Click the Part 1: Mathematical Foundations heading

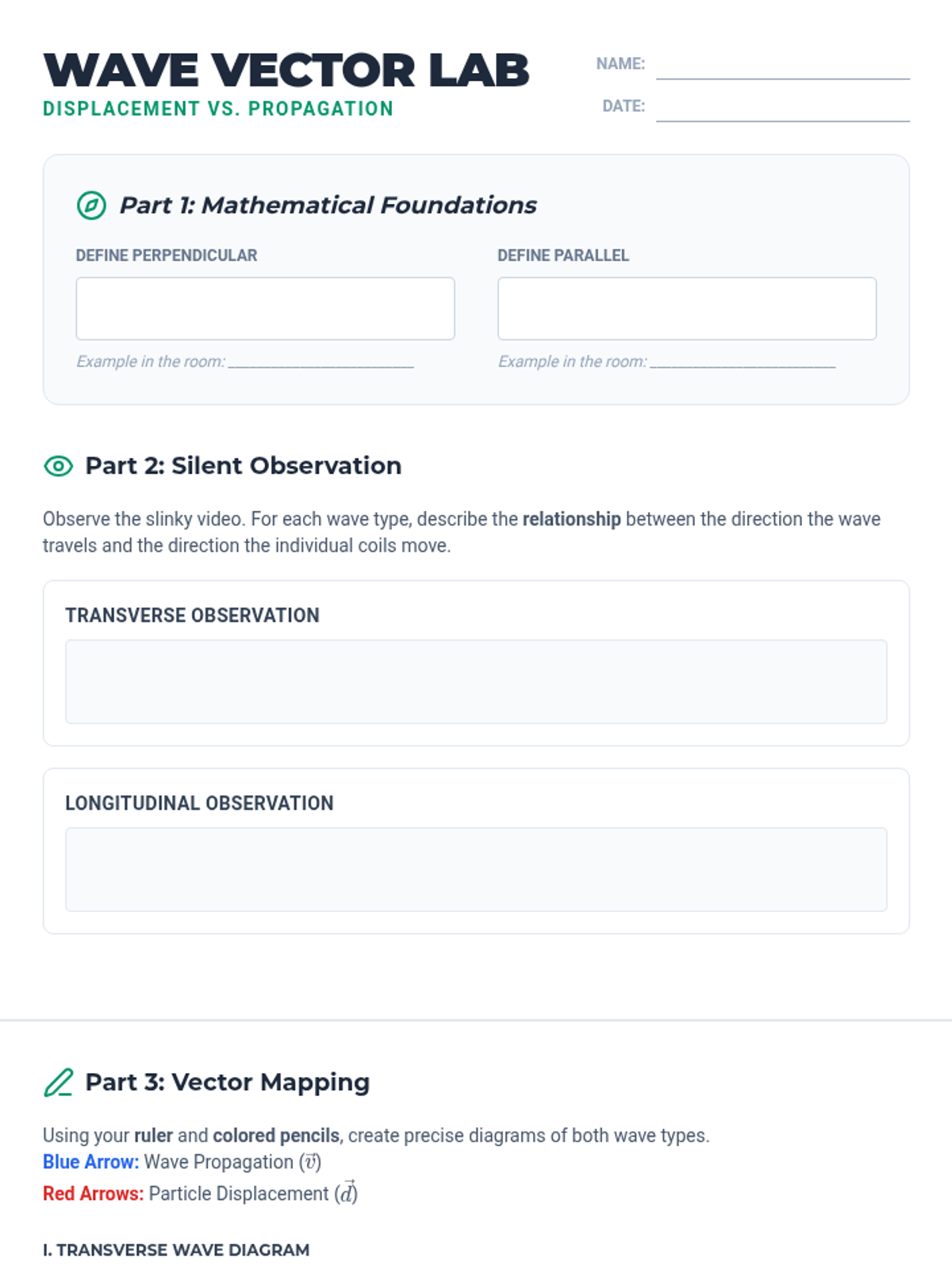[328, 205]
